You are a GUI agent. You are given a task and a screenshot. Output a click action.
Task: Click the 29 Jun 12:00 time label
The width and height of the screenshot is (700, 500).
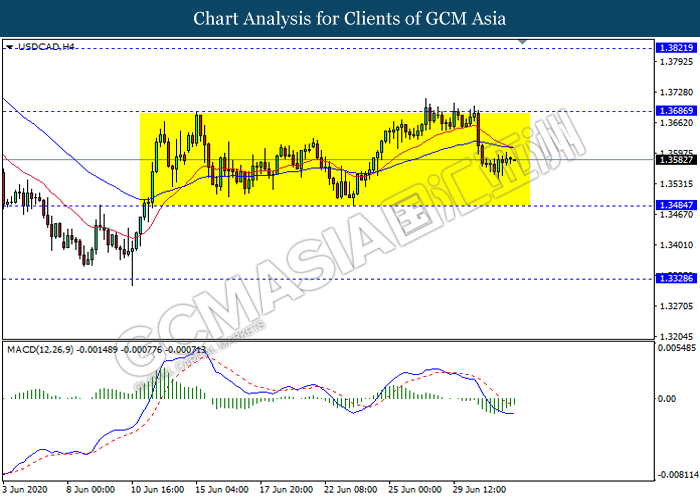point(479,489)
